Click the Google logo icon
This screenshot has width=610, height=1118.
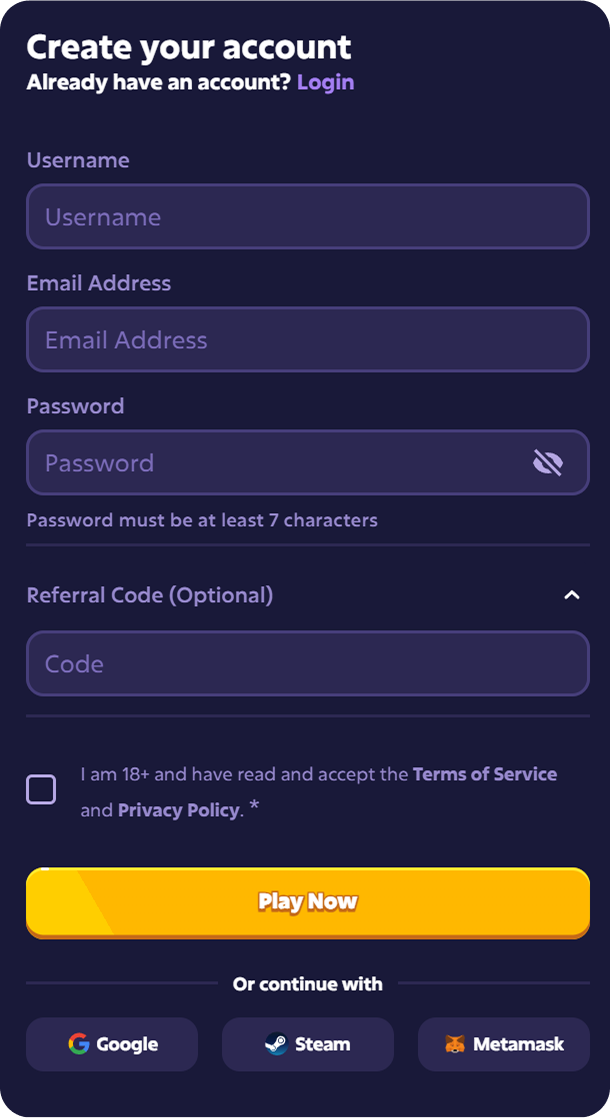click(78, 1044)
